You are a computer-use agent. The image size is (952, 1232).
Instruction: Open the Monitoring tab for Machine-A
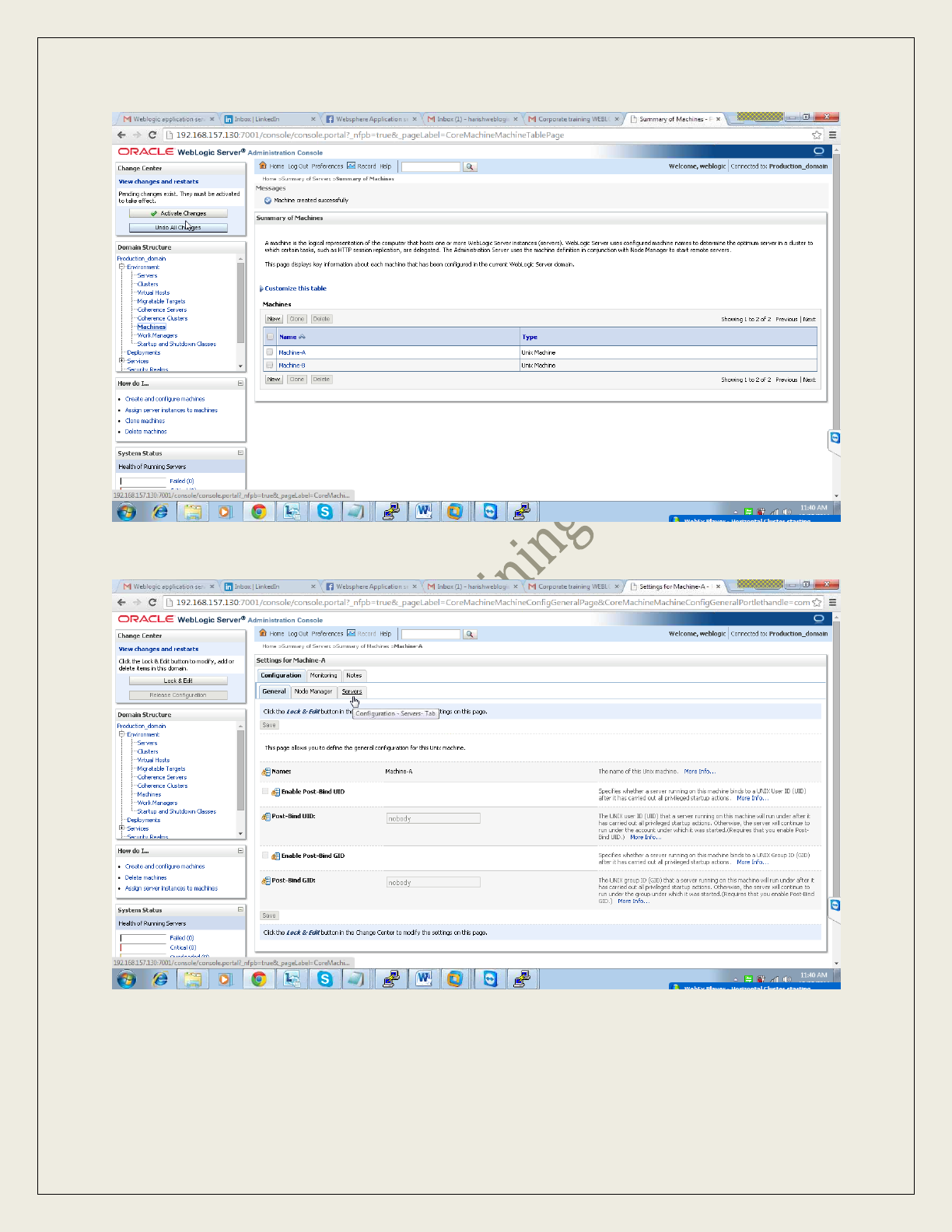click(x=324, y=675)
